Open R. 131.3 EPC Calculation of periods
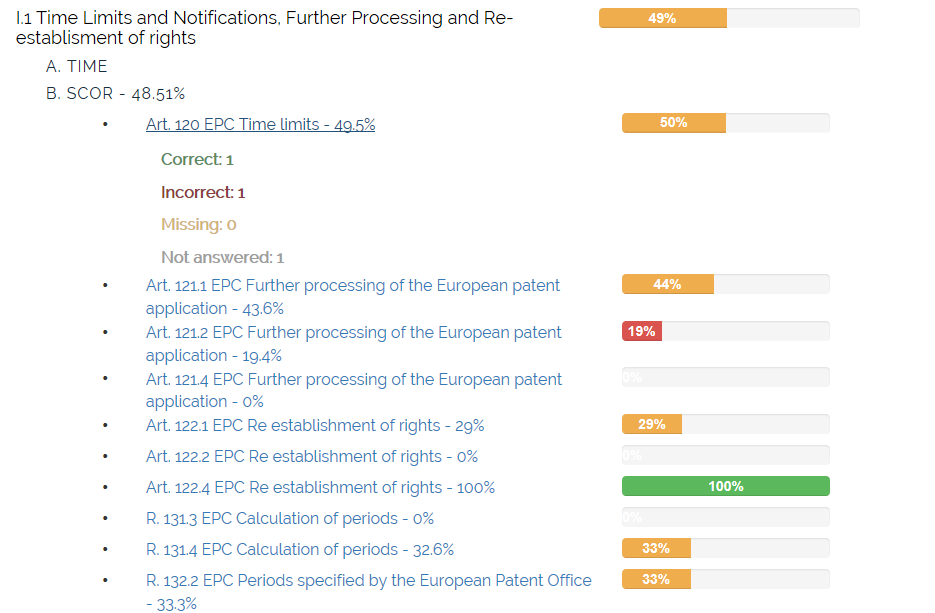Viewport: 935px width, 613px height. point(289,519)
